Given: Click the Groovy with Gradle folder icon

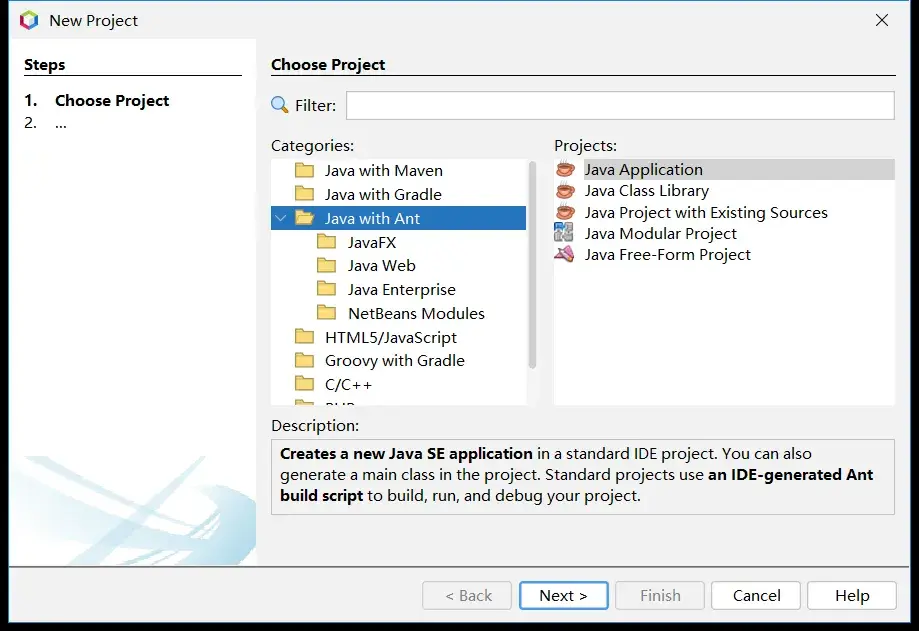Looking at the screenshot, I should coord(304,360).
